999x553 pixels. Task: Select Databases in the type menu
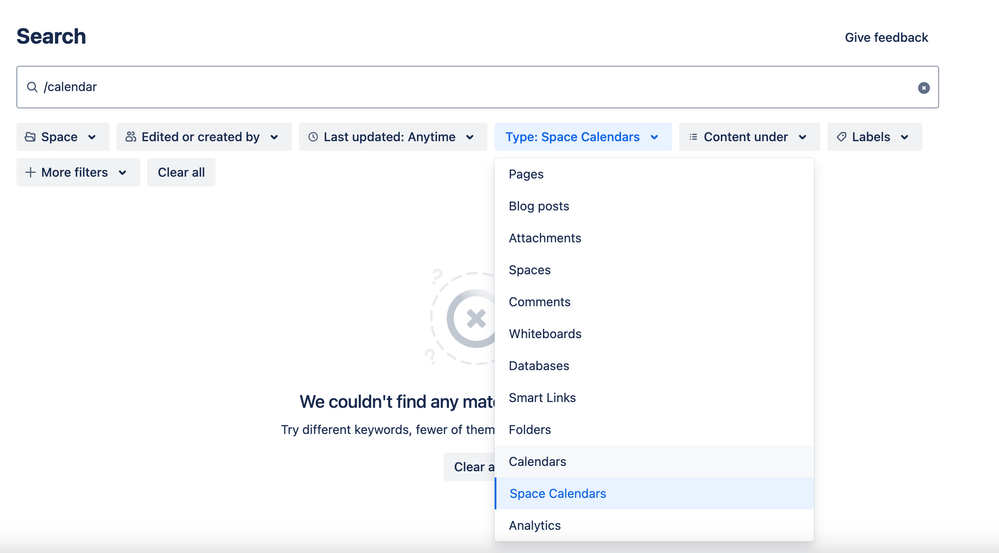[x=654, y=366]
